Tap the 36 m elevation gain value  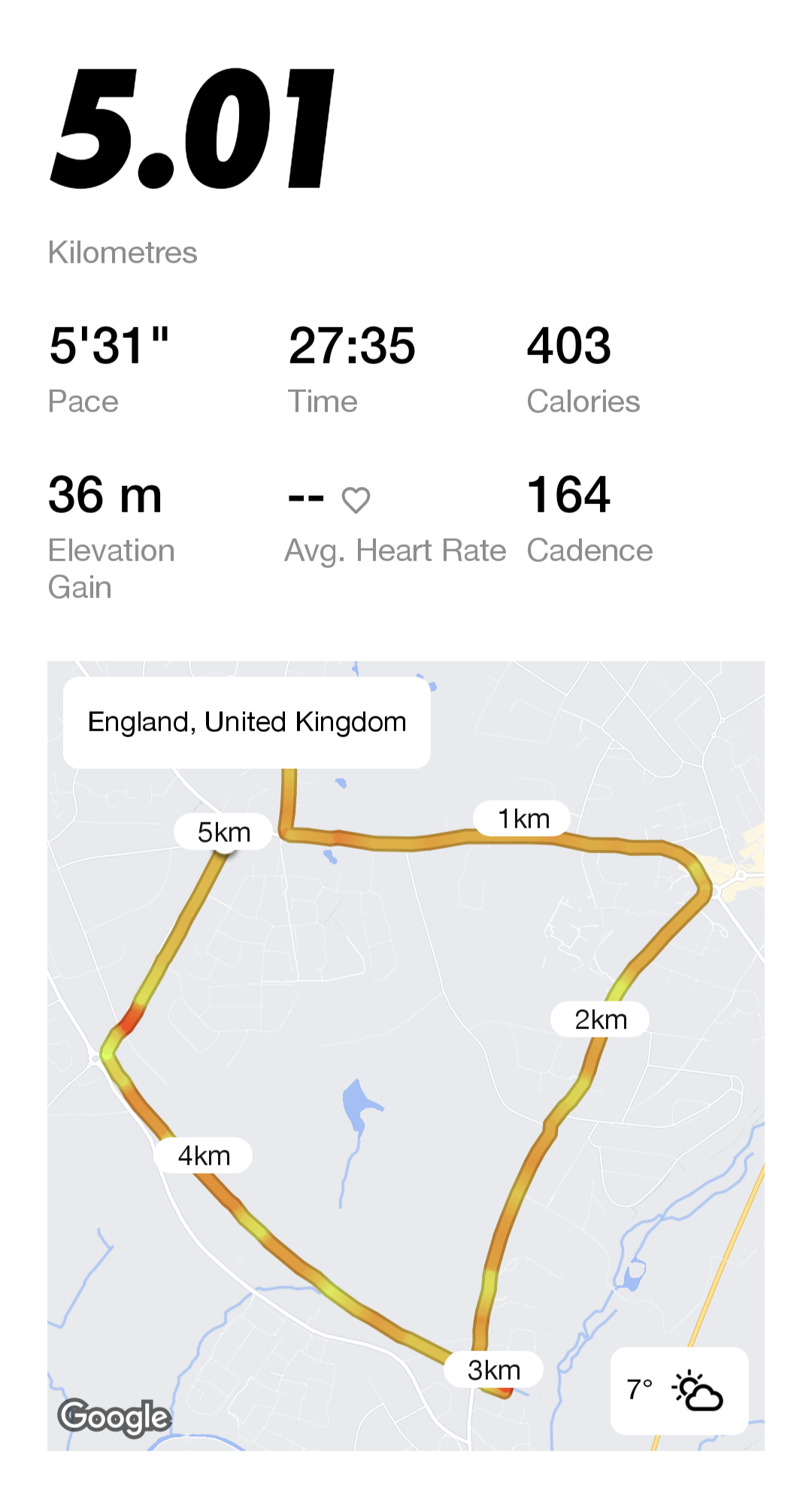pyautogui.click(x=105, y=495)
